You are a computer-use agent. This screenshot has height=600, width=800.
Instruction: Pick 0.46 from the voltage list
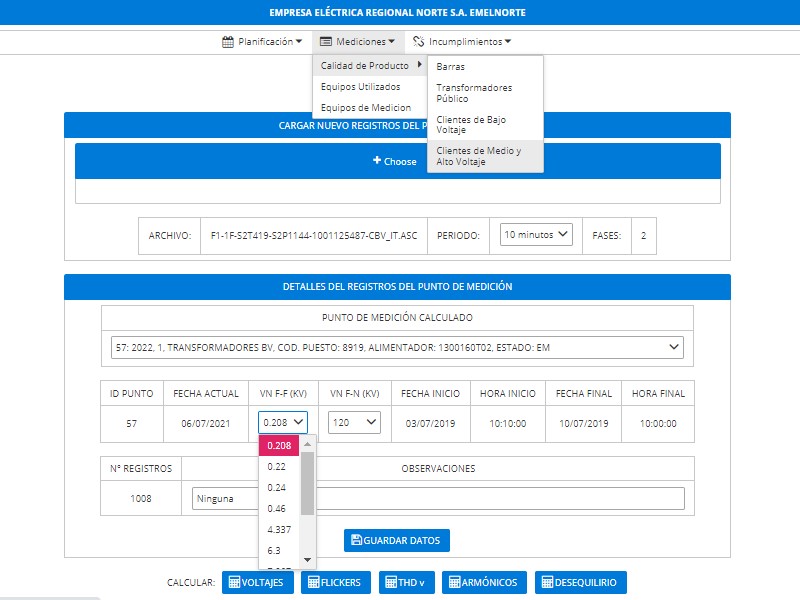click(x=279, y=509)
